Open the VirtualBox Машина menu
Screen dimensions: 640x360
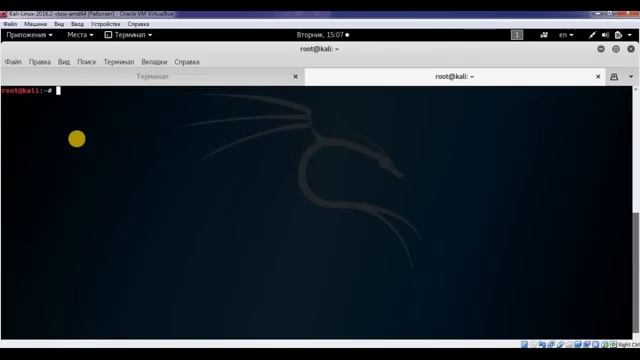[36, 24]
